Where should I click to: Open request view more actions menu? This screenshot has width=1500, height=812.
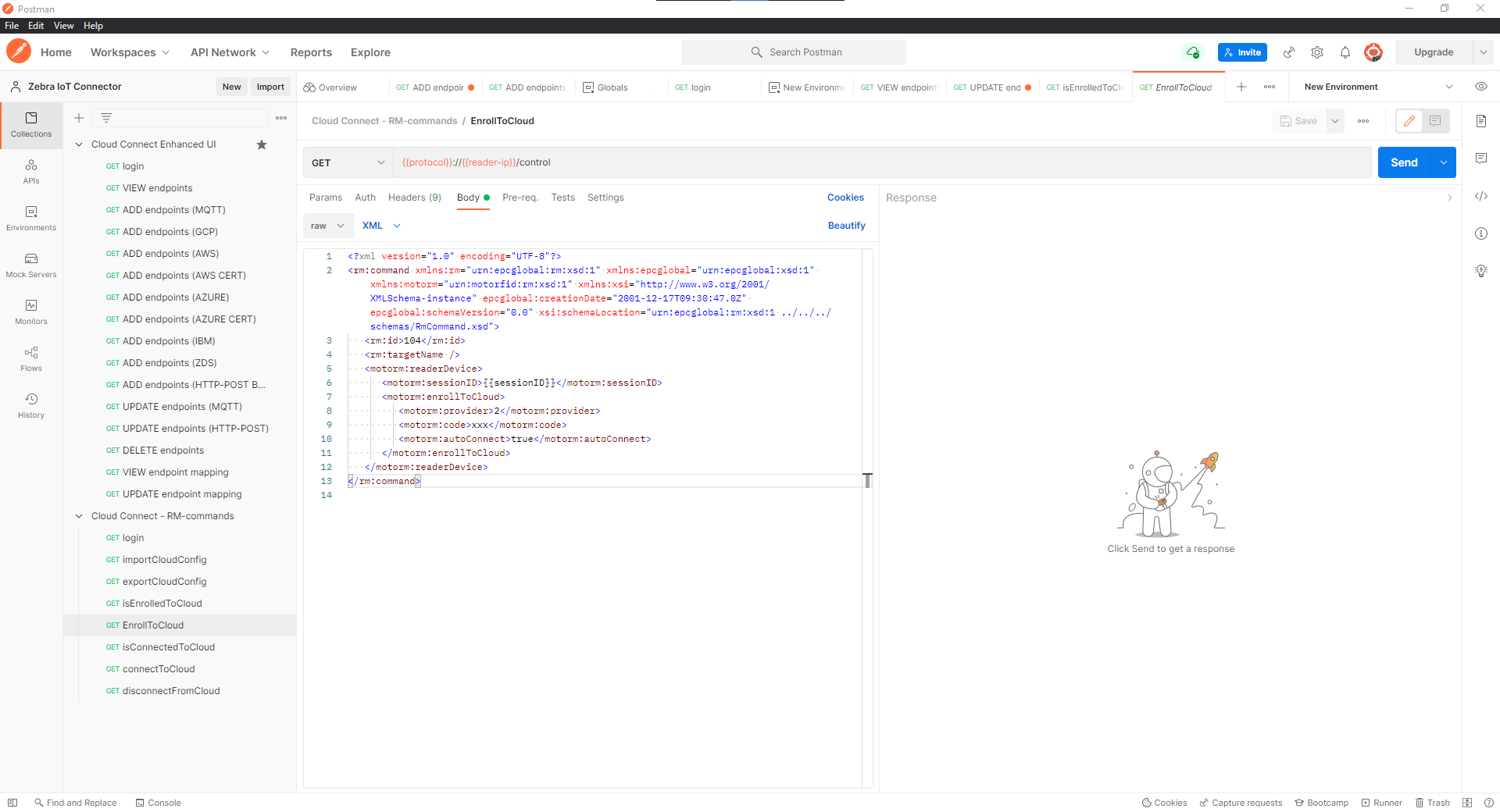[1363, 121]
